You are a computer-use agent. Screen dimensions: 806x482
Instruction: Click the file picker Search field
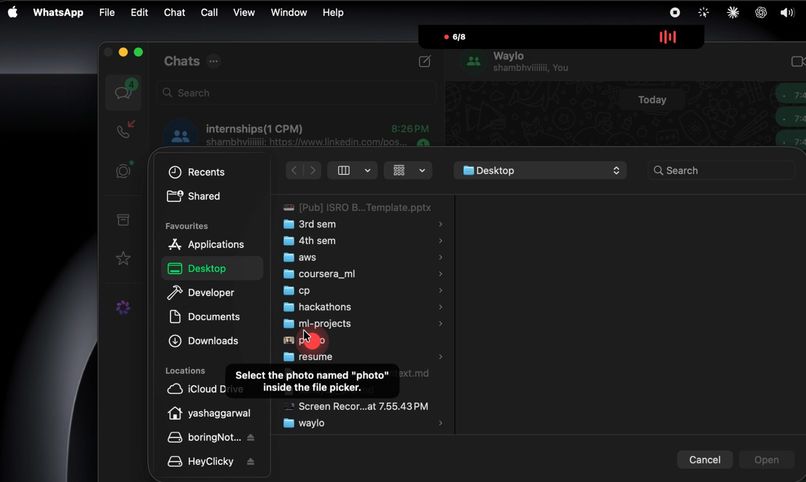(x=721, y=171)
